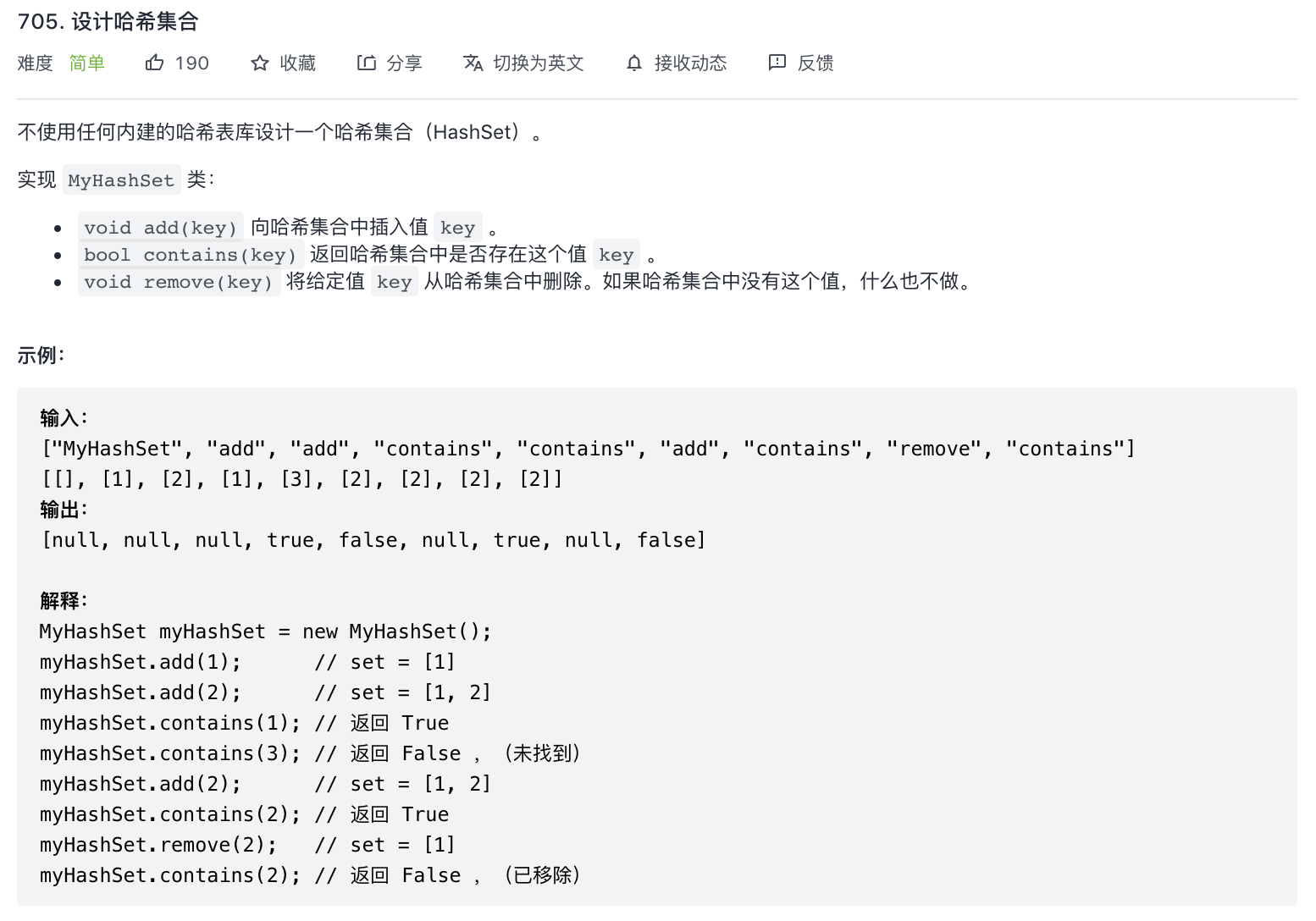Image resolution: width=1316 pixels, height=921 pixels.
Task: Click the 输出 output result line
Action: pyautogui.click(x=373, y=540)
